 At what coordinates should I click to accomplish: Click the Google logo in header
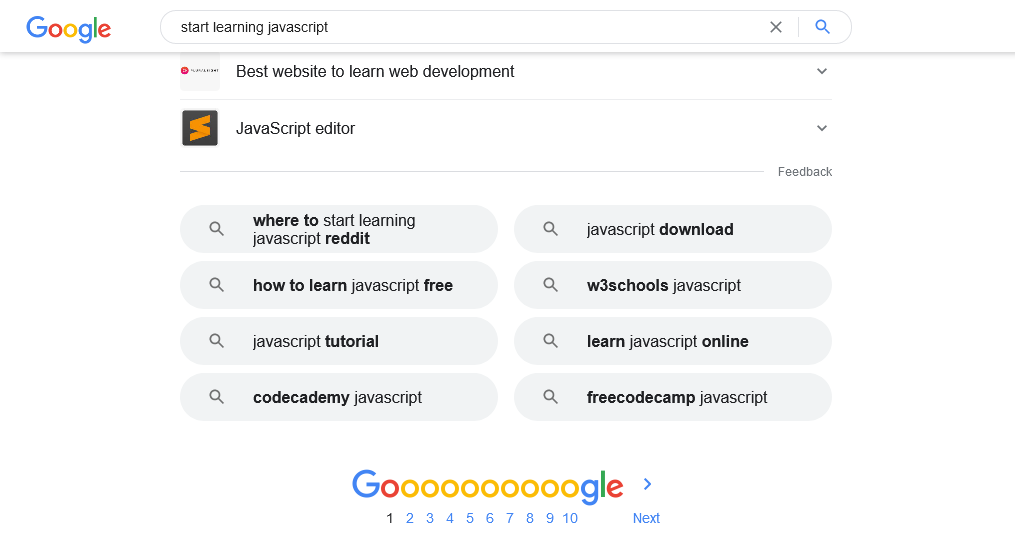(69, 28)
